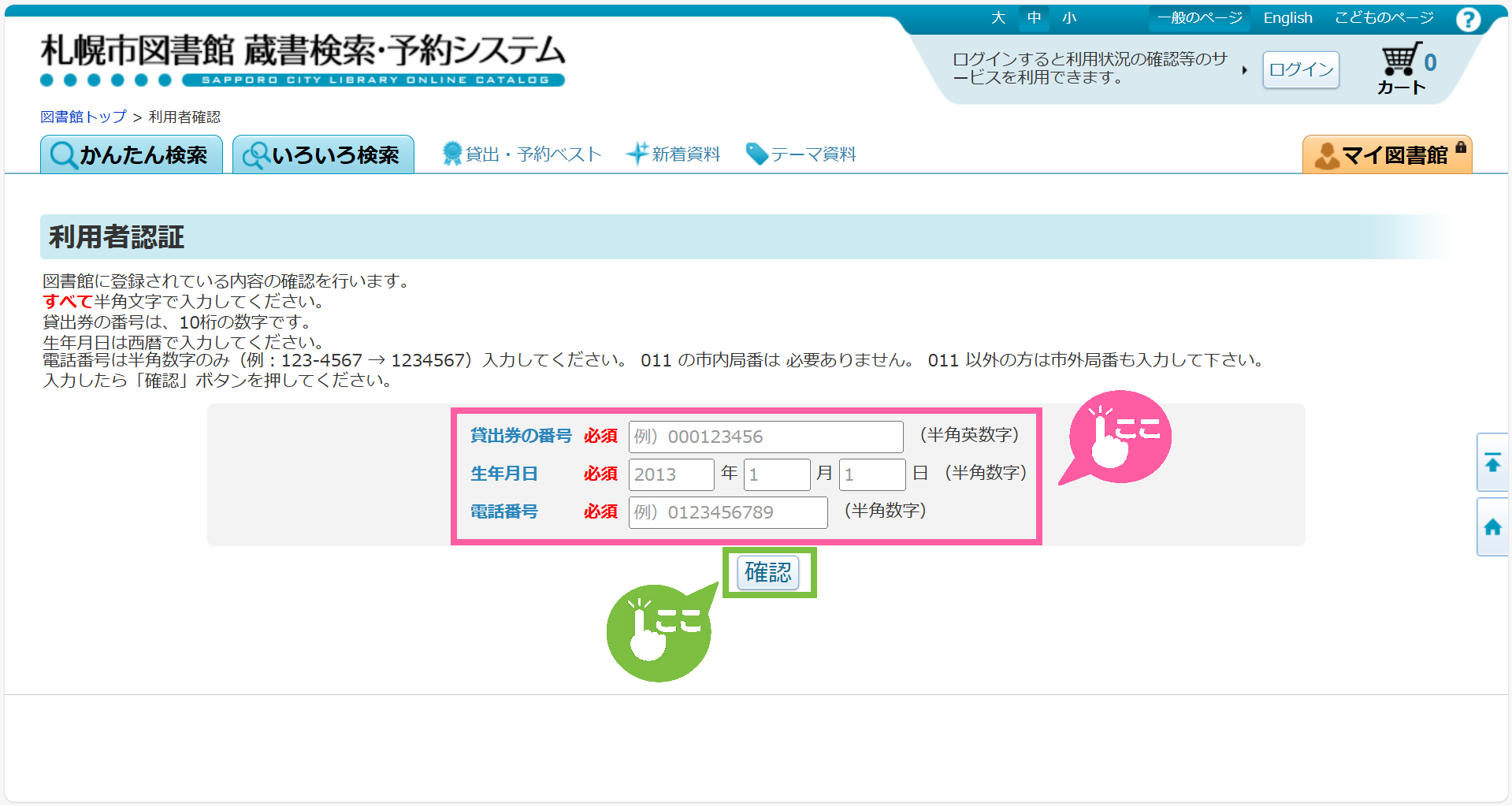1512x807 pixels.
Task: Go to 図書館トップ breadcrumb link
Action: pos(84,117)
